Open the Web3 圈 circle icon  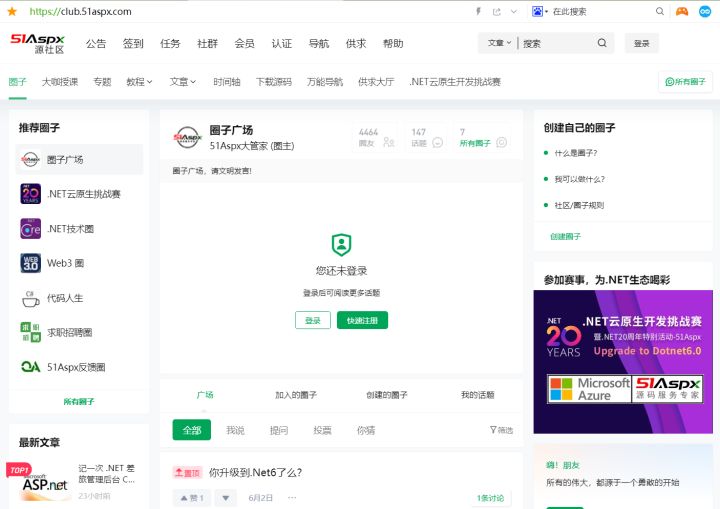point(30,263)
